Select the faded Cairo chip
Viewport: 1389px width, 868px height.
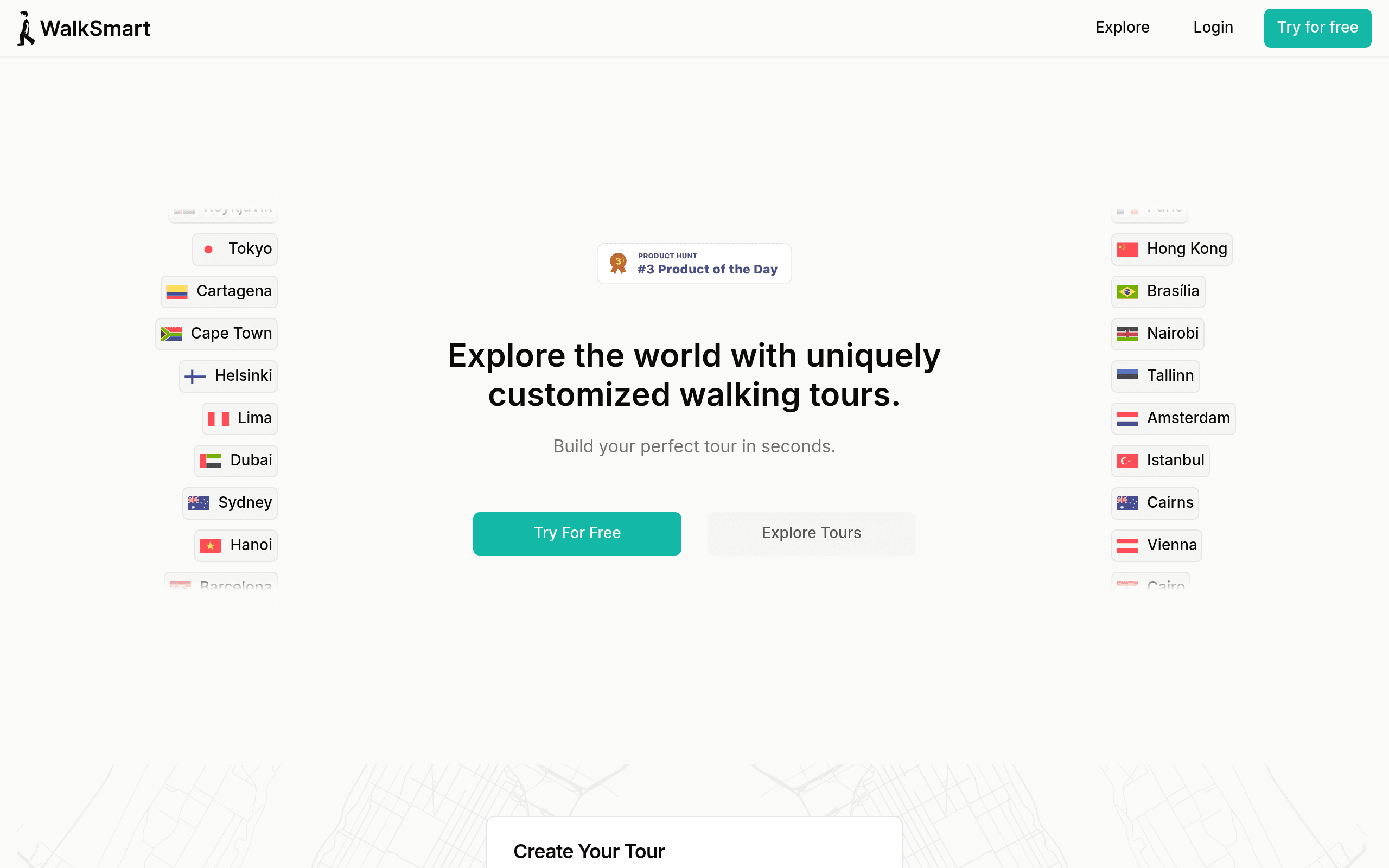tap(1150, 581)
